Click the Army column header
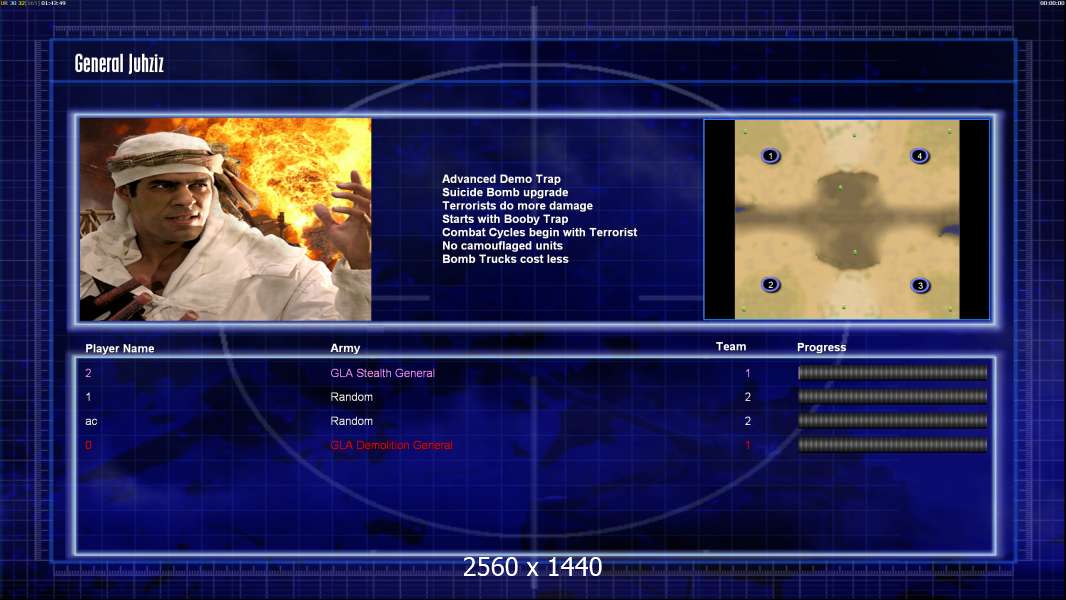Screen dimensions: 1066x600 pos(345,348)
